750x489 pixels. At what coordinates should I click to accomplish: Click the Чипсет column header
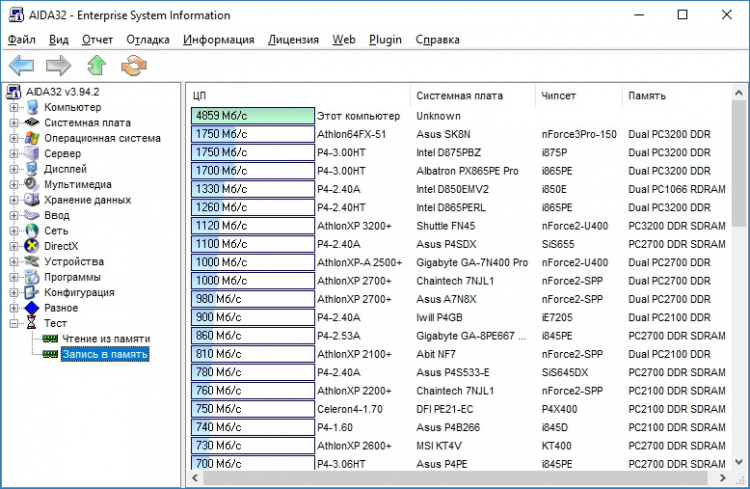coord(558,95)
